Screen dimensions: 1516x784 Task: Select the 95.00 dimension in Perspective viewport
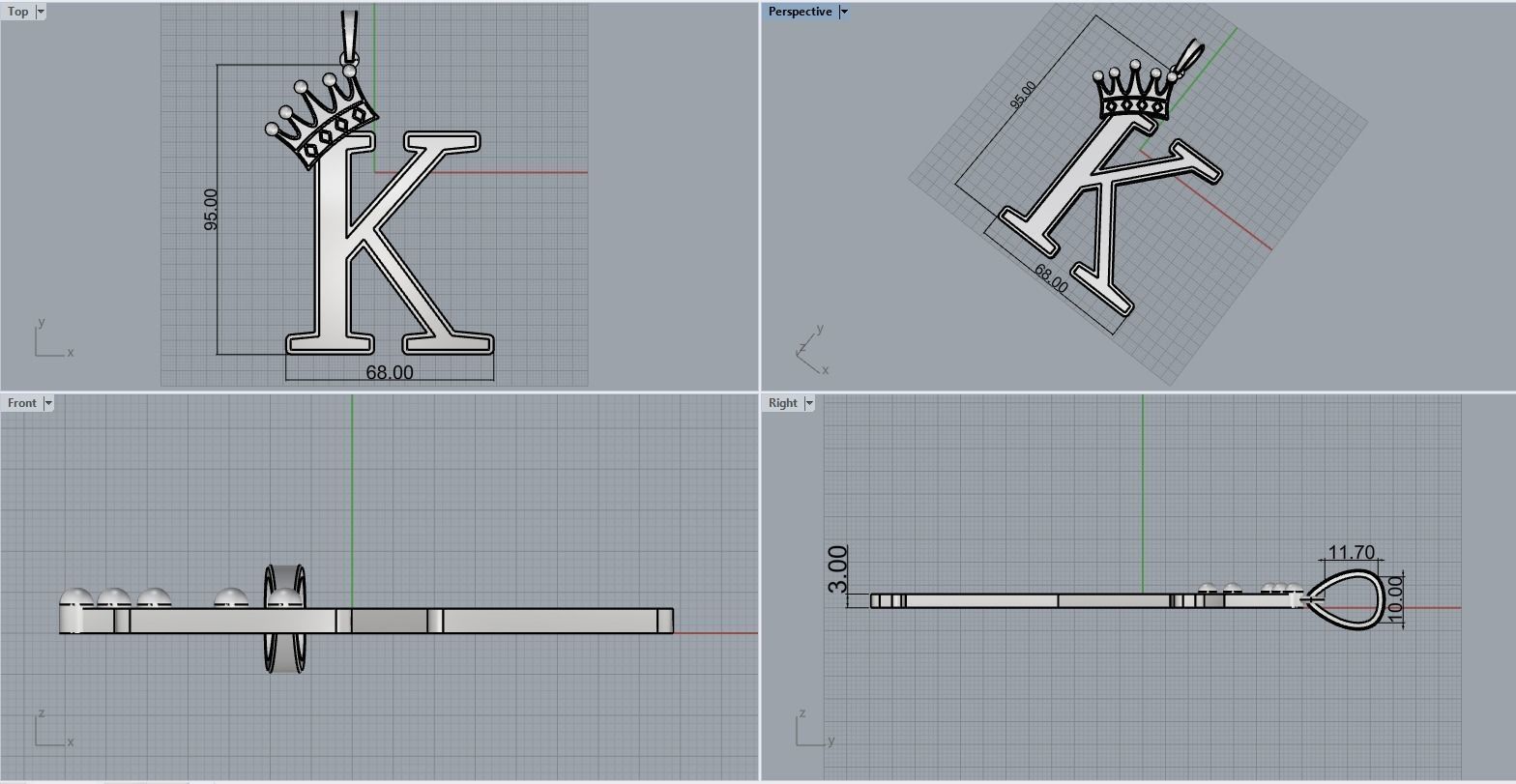click(1022, 95)
